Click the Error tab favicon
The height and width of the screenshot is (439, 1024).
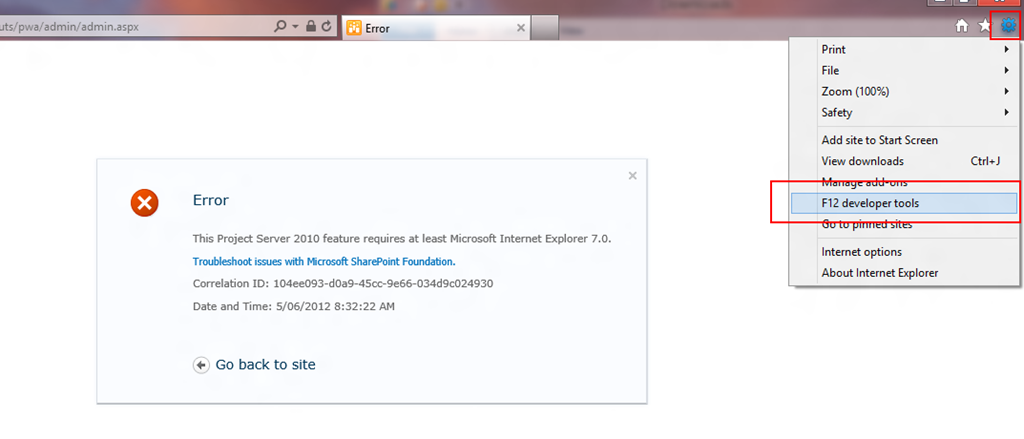(x=354, y=28)
